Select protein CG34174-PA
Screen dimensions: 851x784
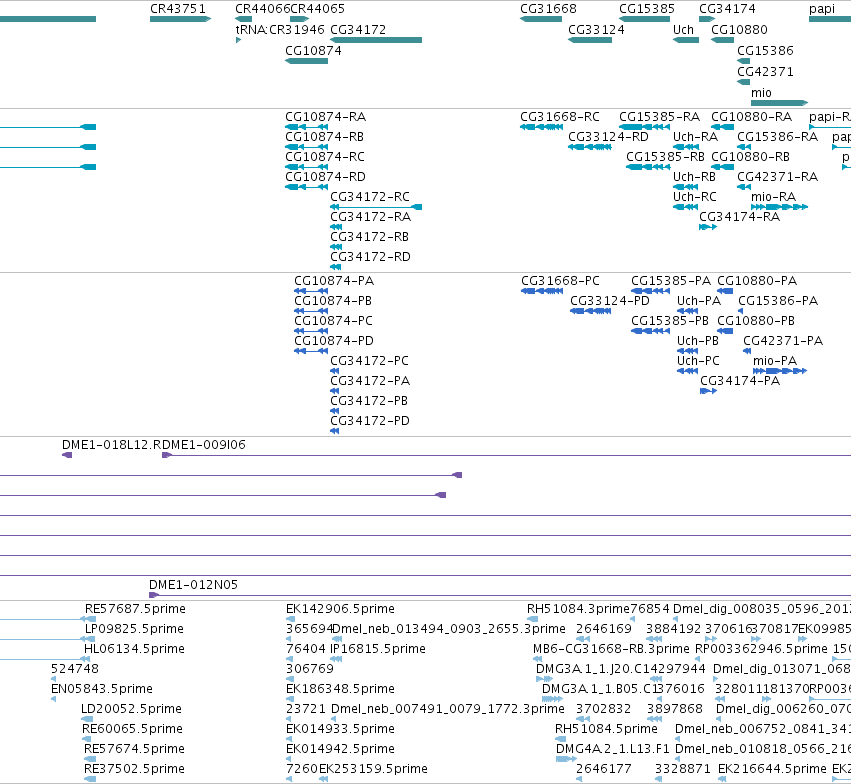[x=709, y=391]
